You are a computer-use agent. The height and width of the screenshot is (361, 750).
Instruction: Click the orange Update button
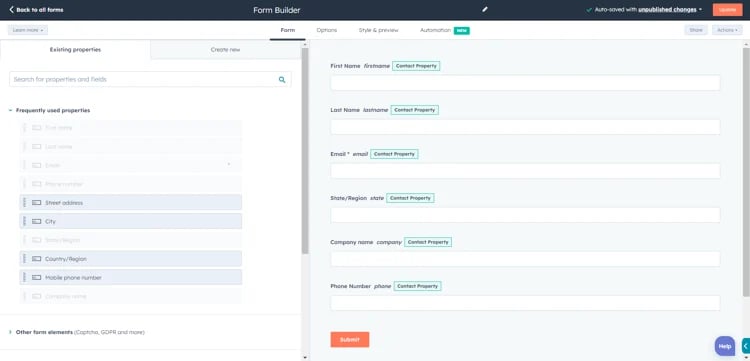tap(728, 10)
